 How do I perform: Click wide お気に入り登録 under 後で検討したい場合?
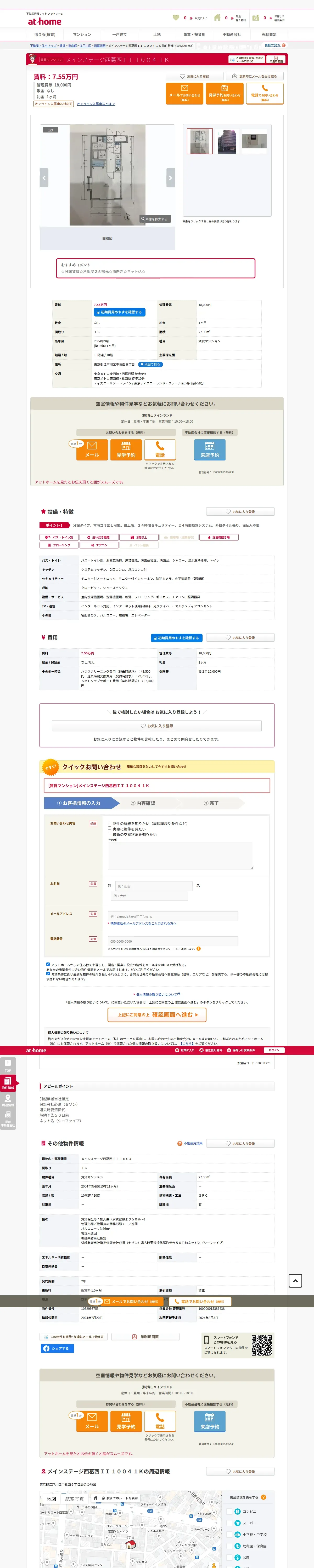(157, 725)
